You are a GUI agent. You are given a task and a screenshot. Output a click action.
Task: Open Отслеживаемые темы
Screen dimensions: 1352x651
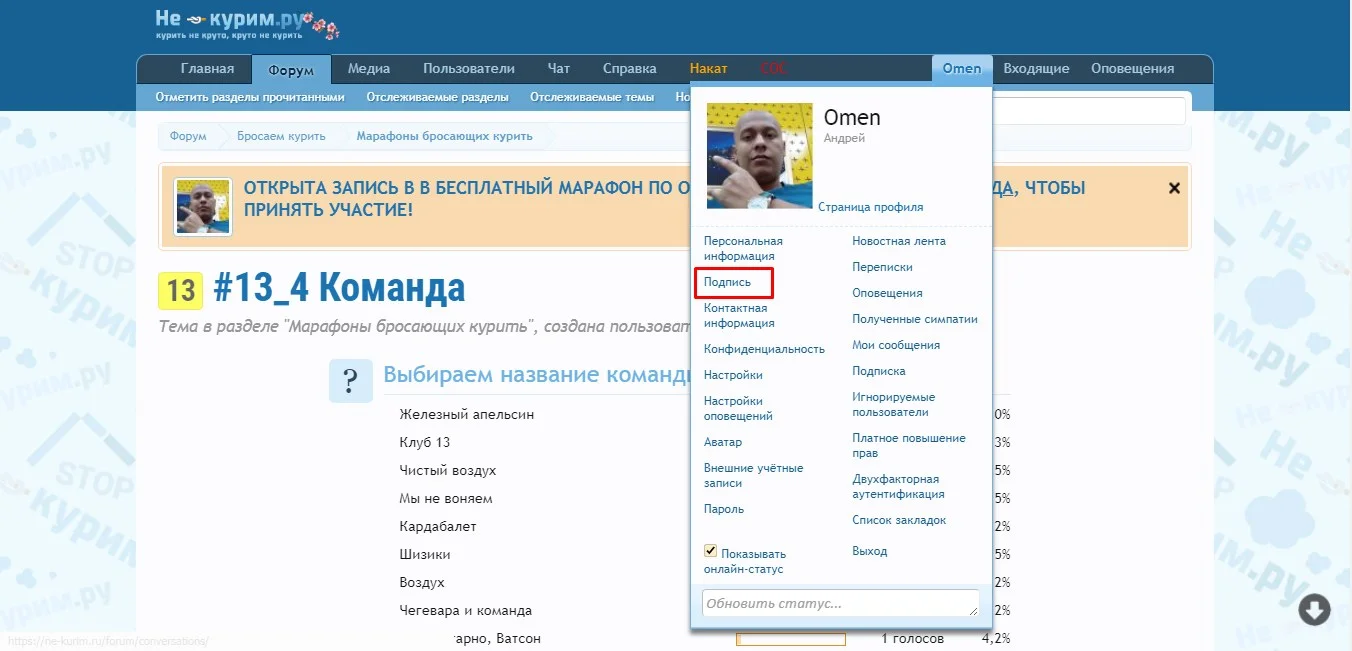pos(592,97)
